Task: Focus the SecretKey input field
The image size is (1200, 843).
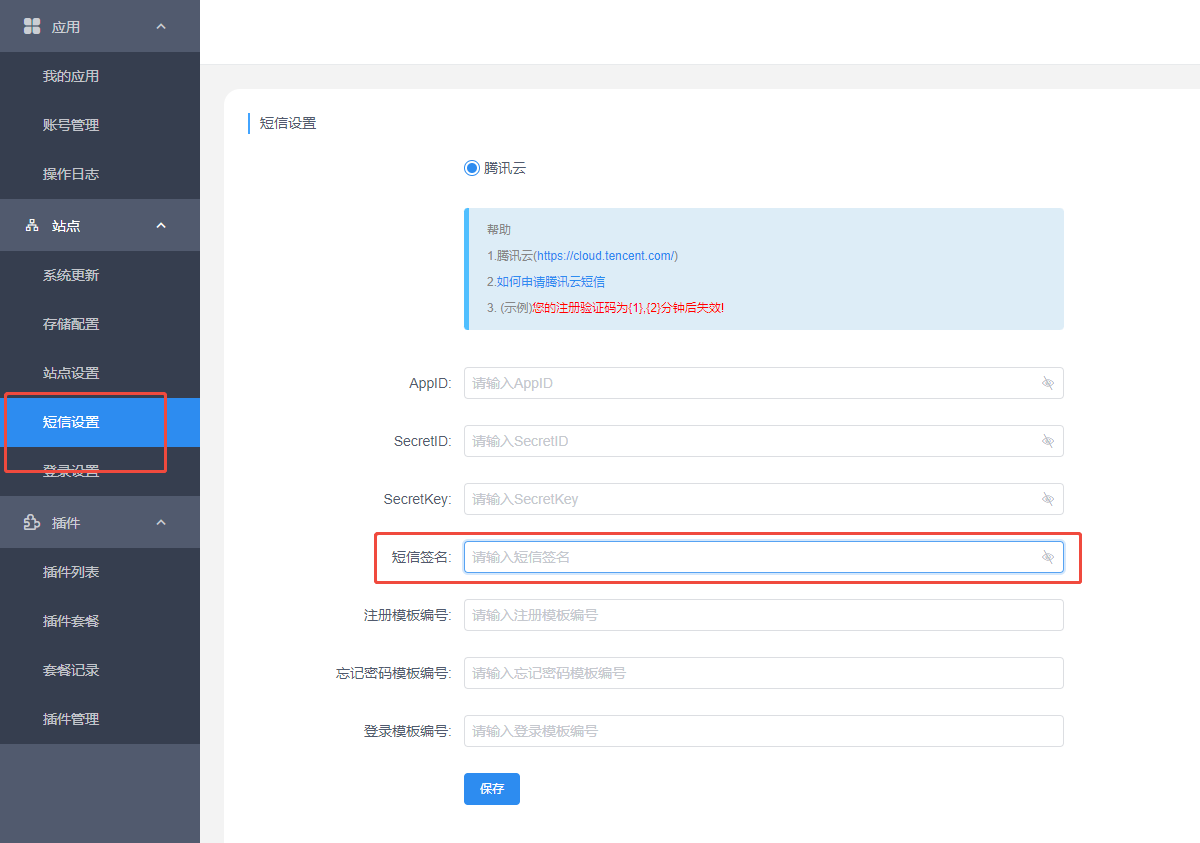Action: click(x=764, y=499)
